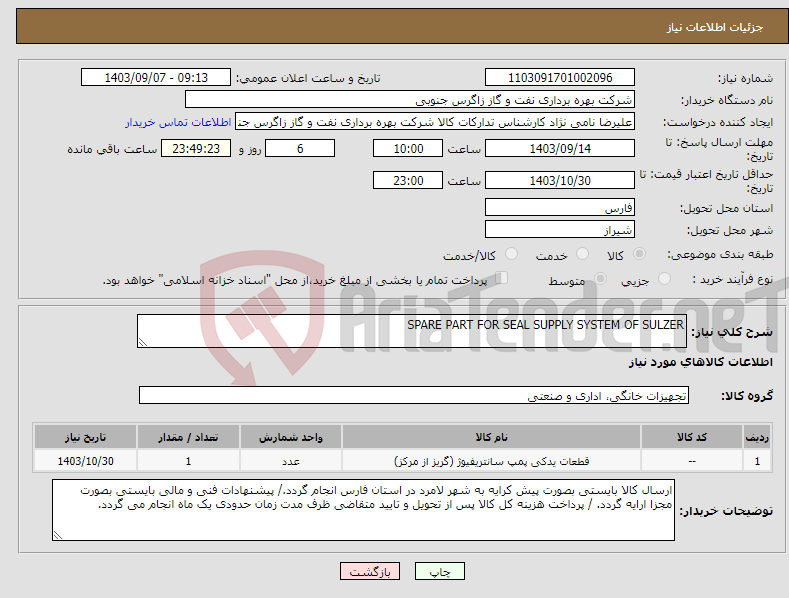This screenshot has width=789, height=598.
Task: Click the SPARE PART FOR SEAL SUPPLY description box
Action: click(412, 331)
